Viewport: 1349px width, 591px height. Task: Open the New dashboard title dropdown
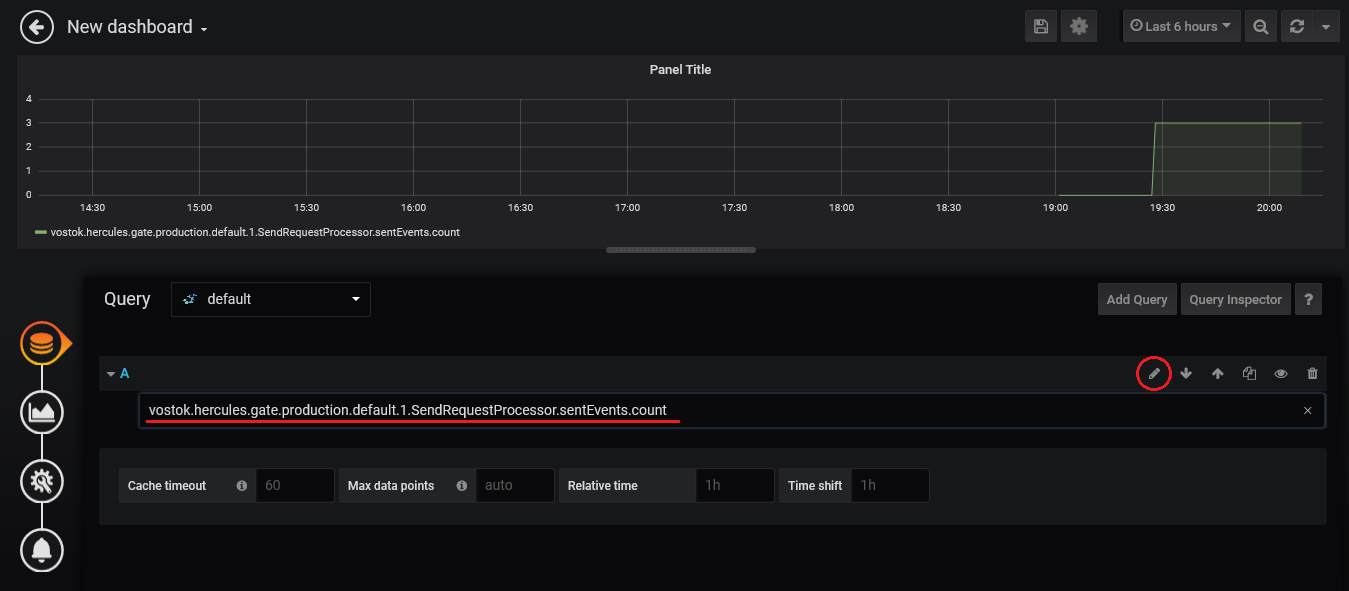[x=137, y=27]
